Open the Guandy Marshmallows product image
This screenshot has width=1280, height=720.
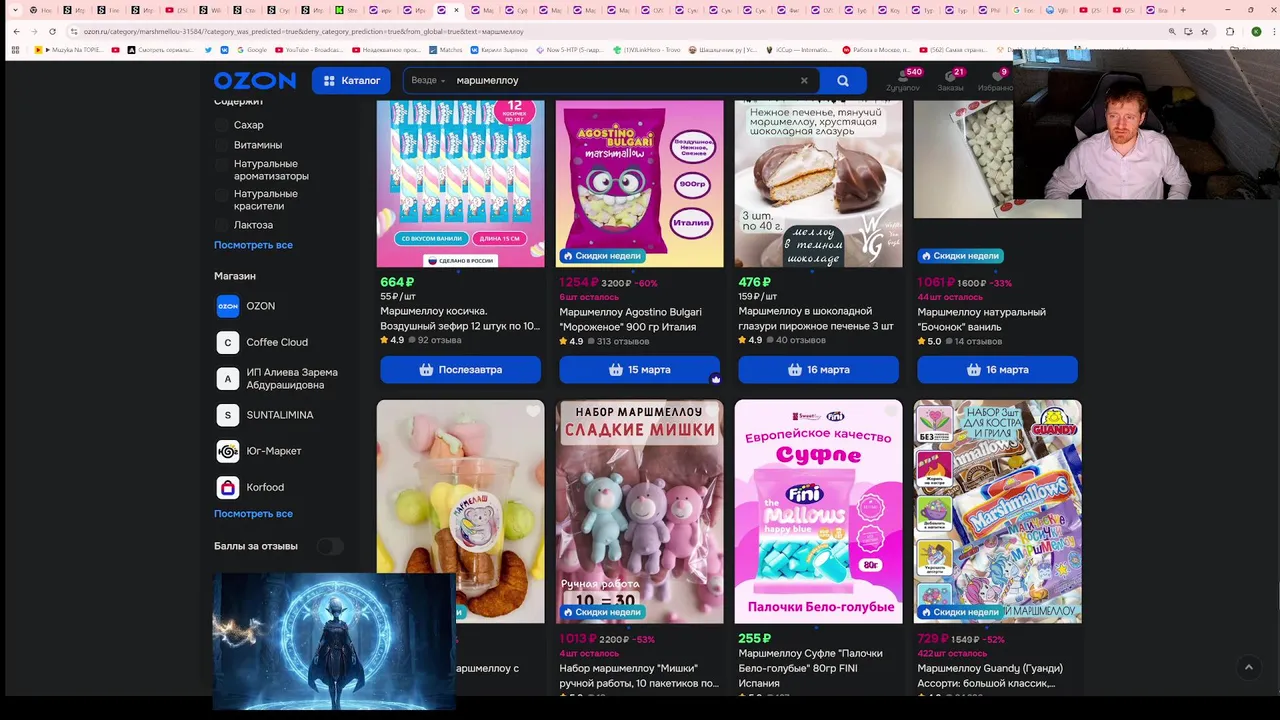997,511
